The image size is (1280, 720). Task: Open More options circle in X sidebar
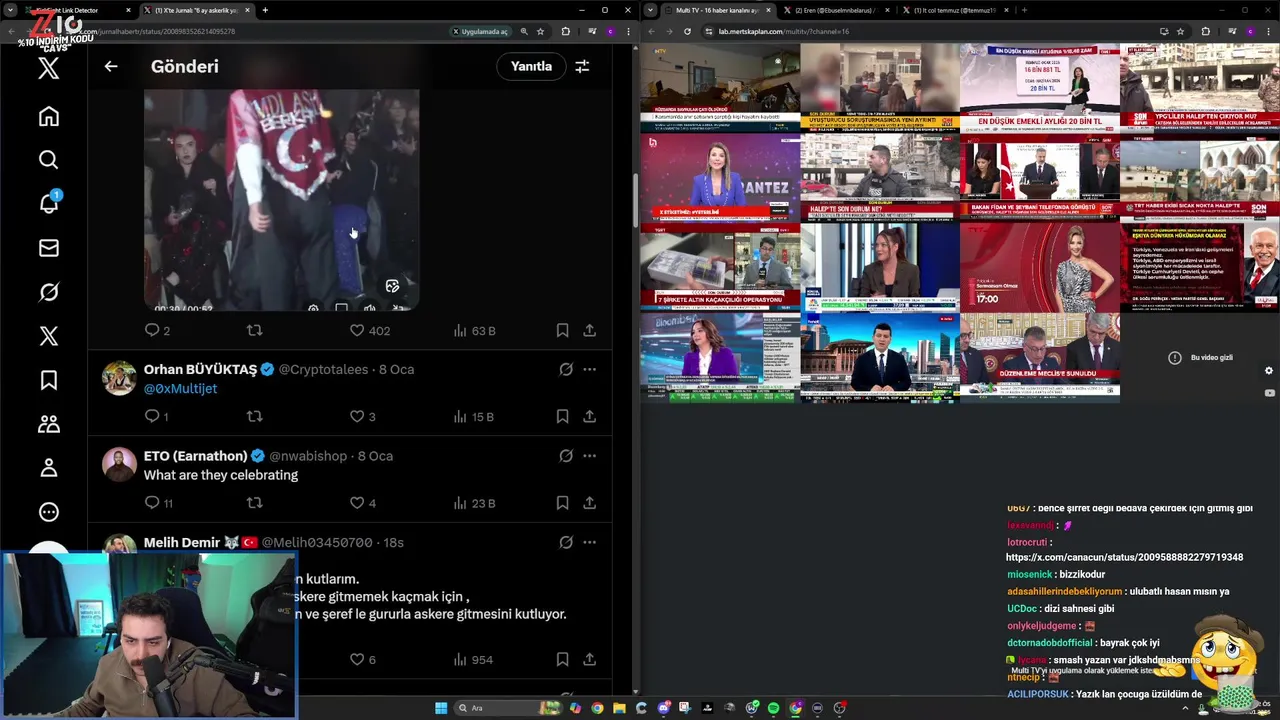click(x=49, y=512)
